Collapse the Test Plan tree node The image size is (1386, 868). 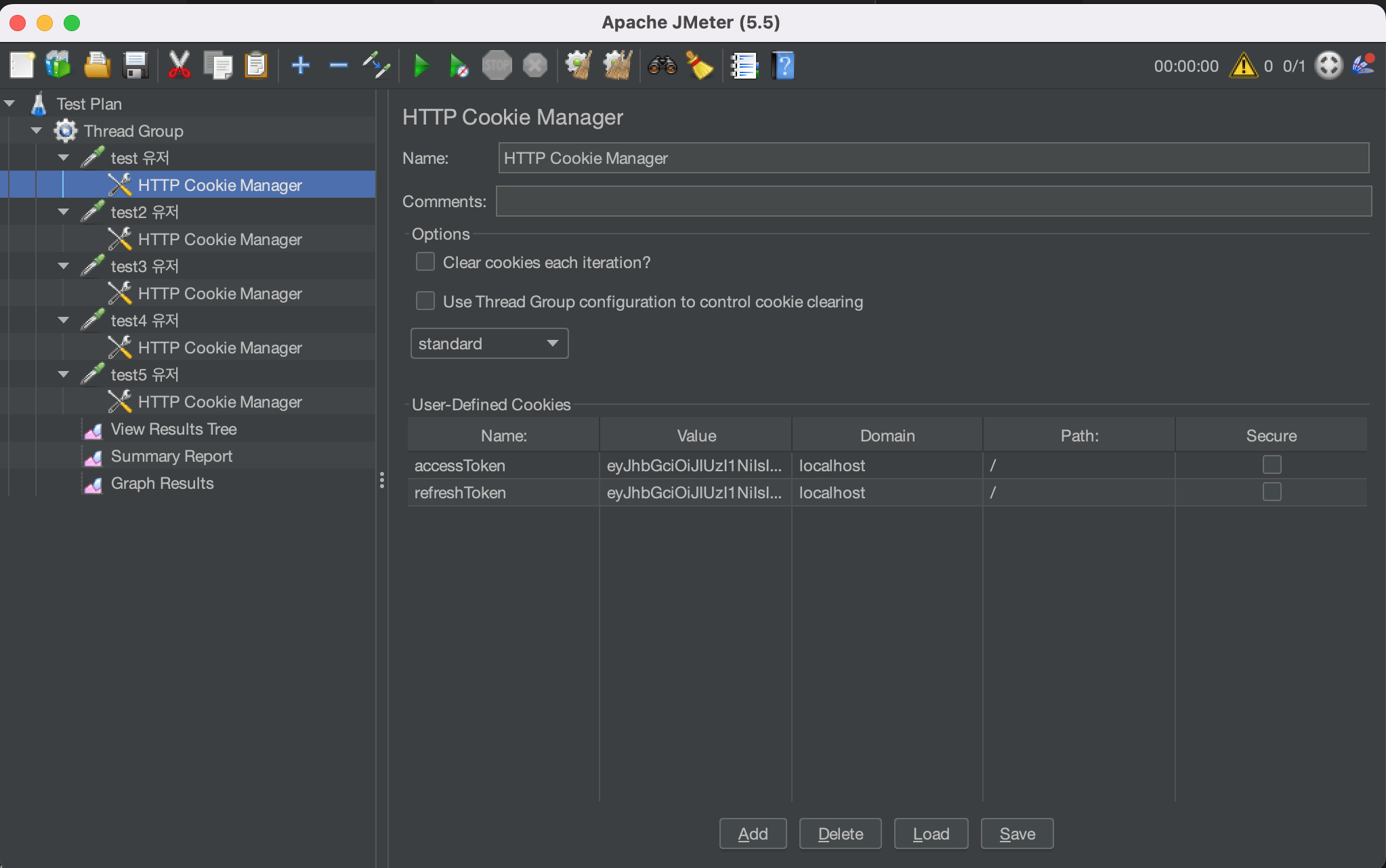(9, 104)
